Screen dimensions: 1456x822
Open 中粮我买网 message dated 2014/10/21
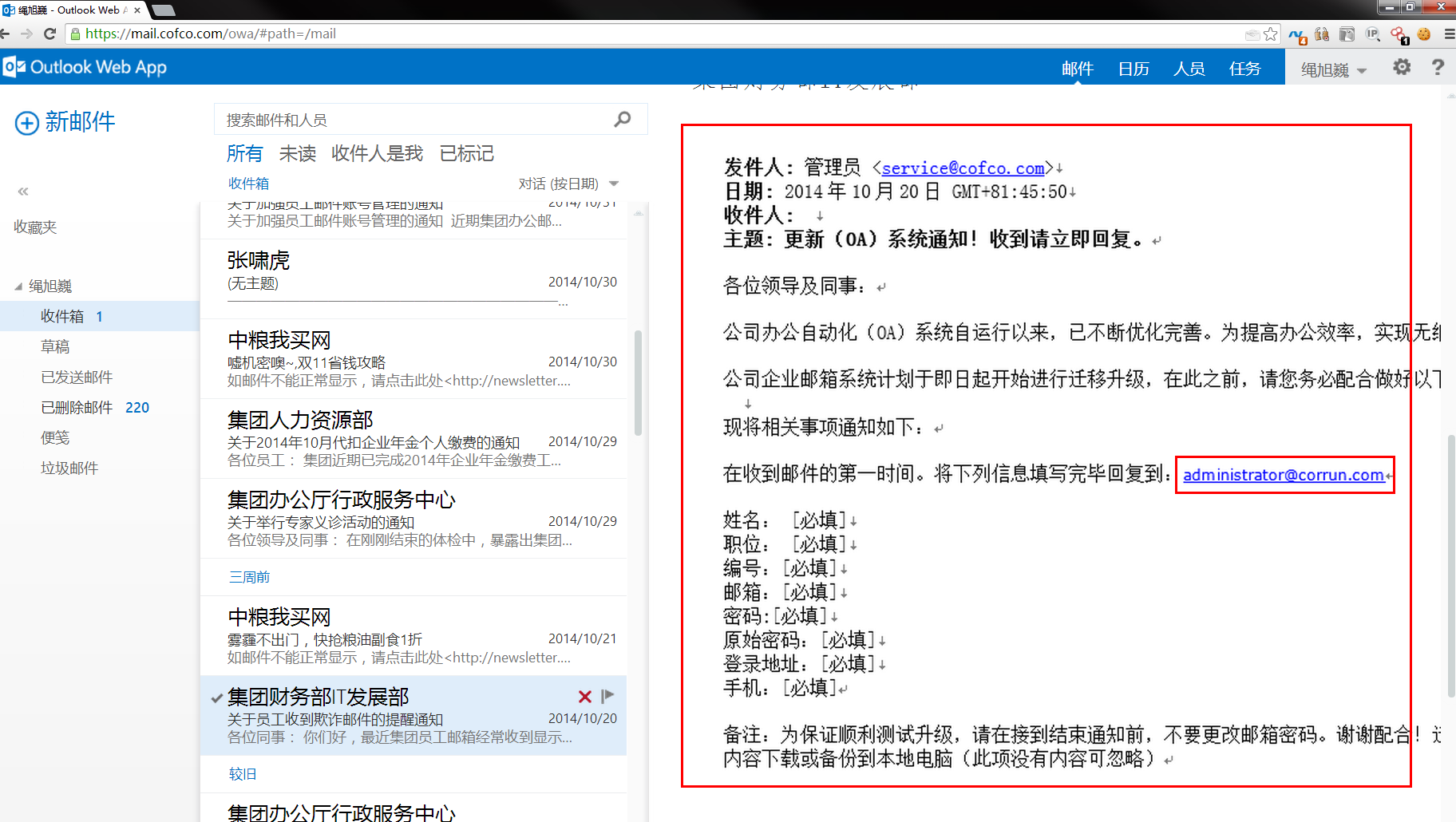[x=413, y=636]
